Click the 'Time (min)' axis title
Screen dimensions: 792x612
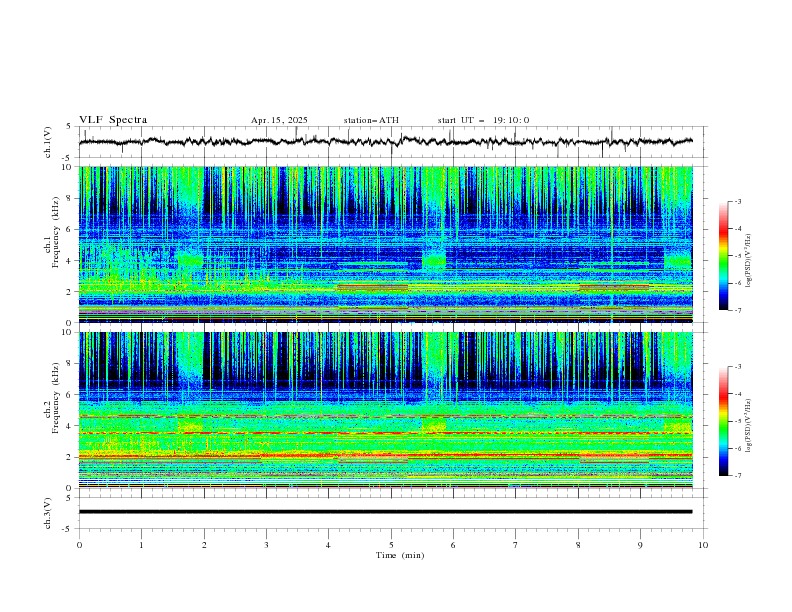[400, 555]
